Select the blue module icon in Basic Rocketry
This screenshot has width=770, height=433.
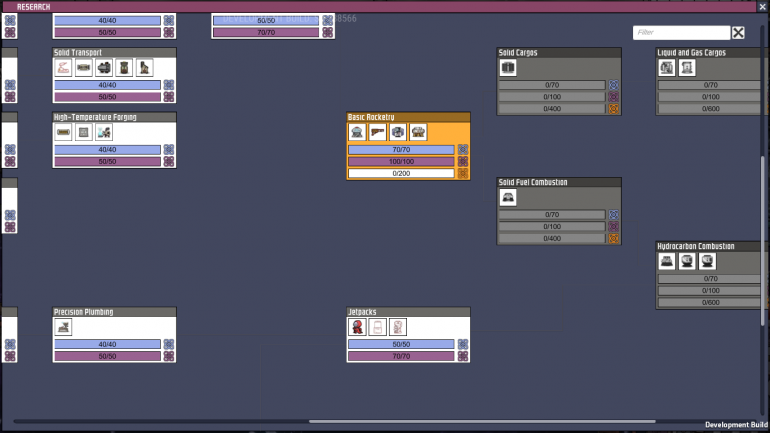coord(398,132)
